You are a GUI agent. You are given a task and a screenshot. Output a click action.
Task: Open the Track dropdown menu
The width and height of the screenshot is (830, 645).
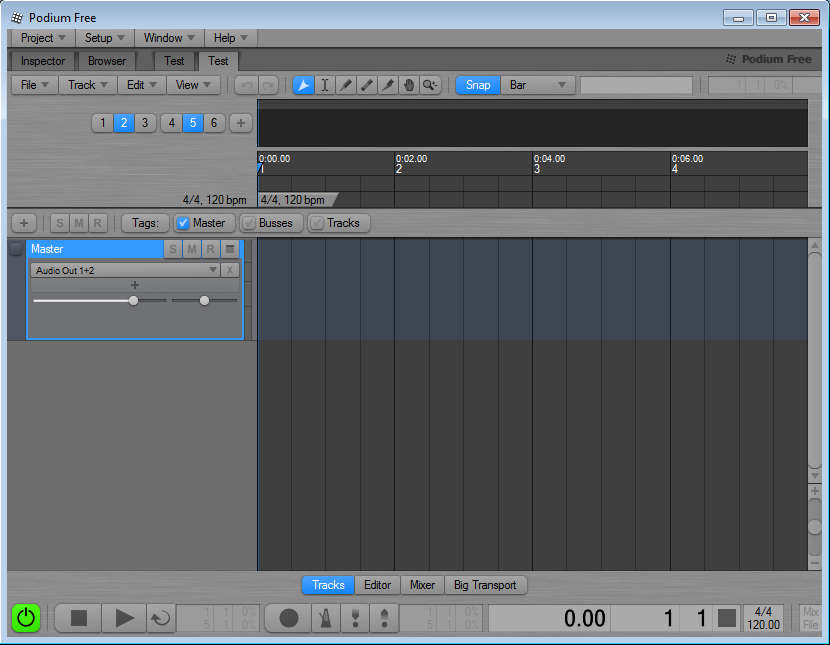(x=87, y=85)
